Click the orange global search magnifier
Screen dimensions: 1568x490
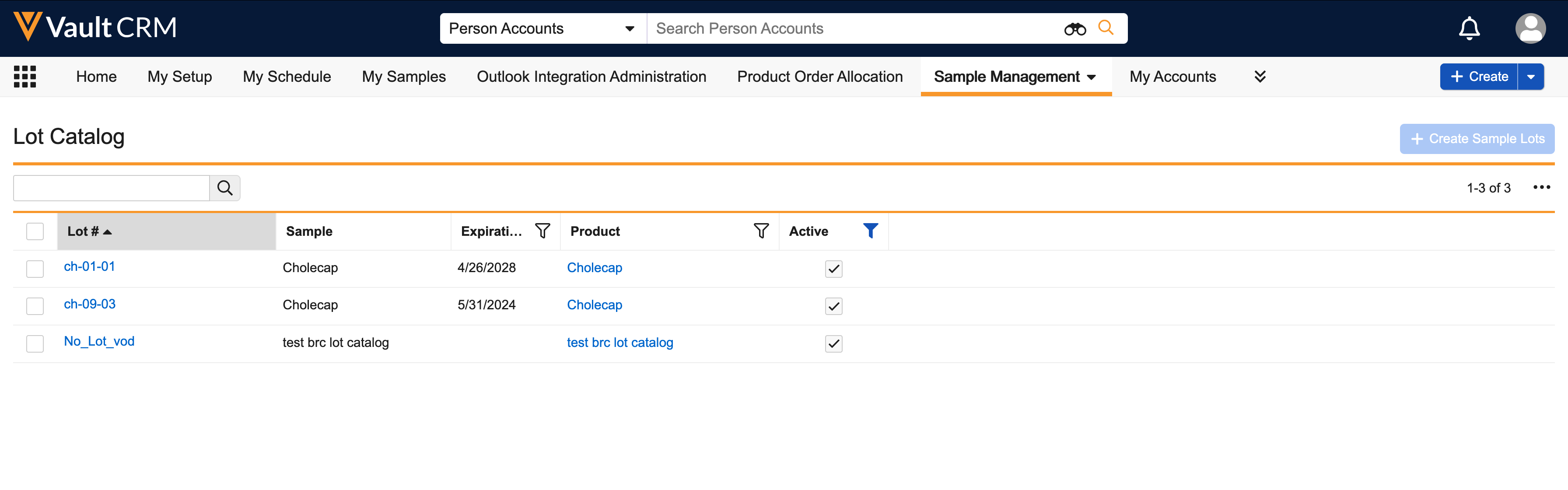(1106, 28)
